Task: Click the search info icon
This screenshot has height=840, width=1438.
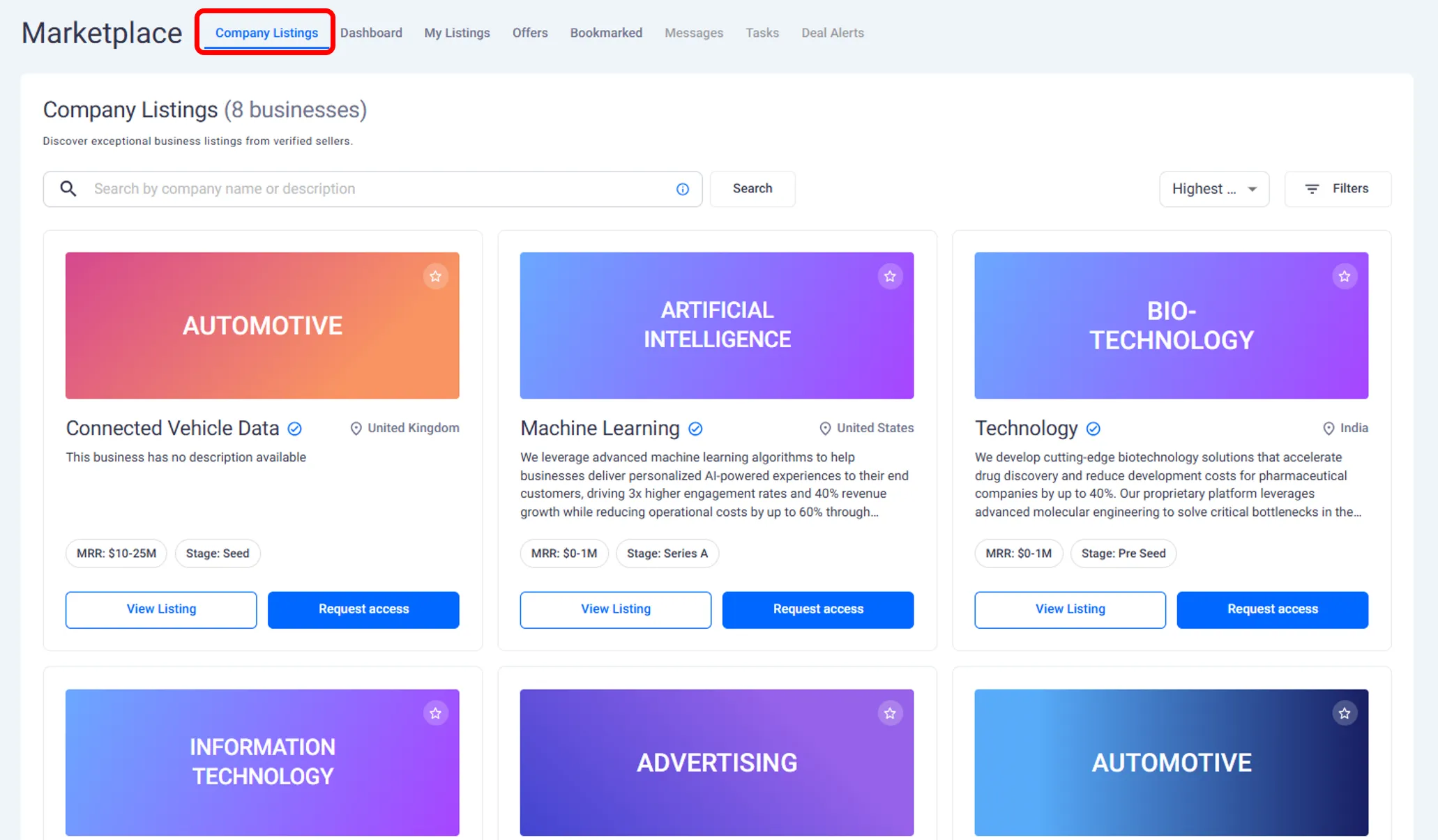Action: [x=682, y=189]
